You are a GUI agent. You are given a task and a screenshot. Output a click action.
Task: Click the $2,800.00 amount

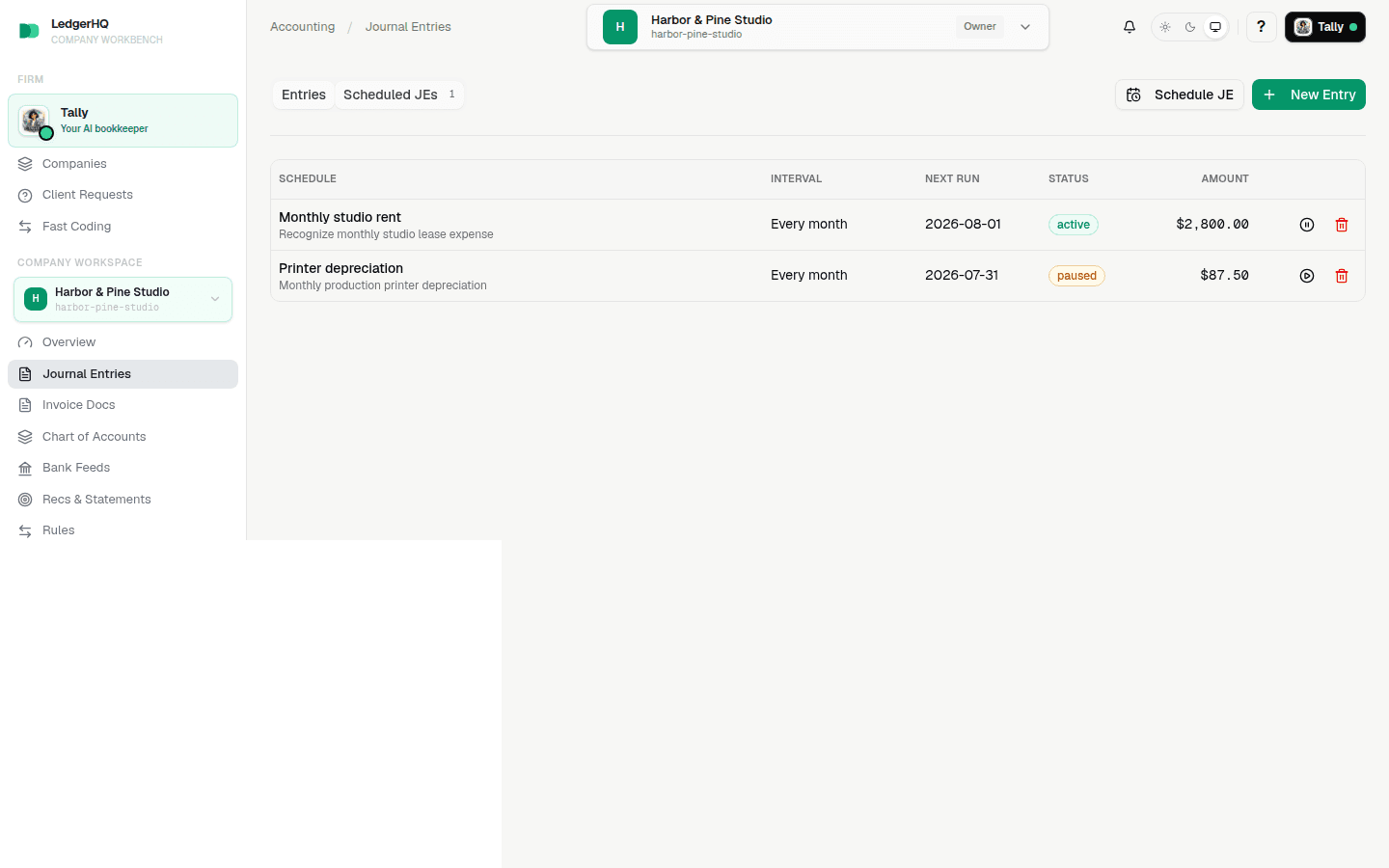tap(1212, 224)
